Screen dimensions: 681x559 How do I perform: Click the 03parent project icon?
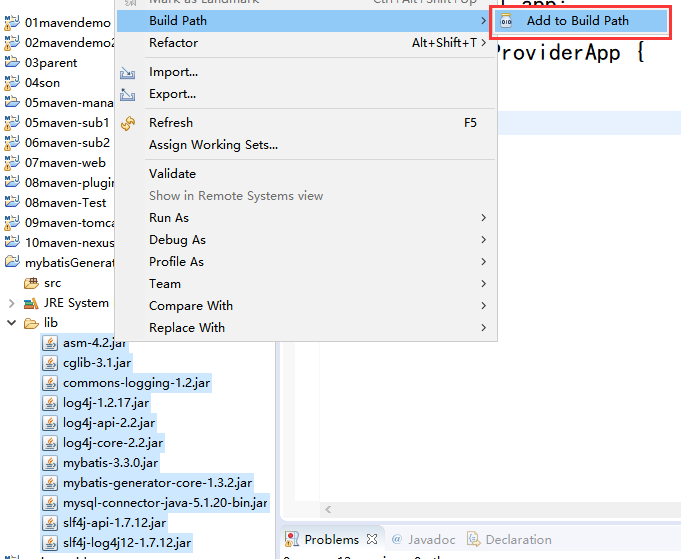click(x=12, y=62)
